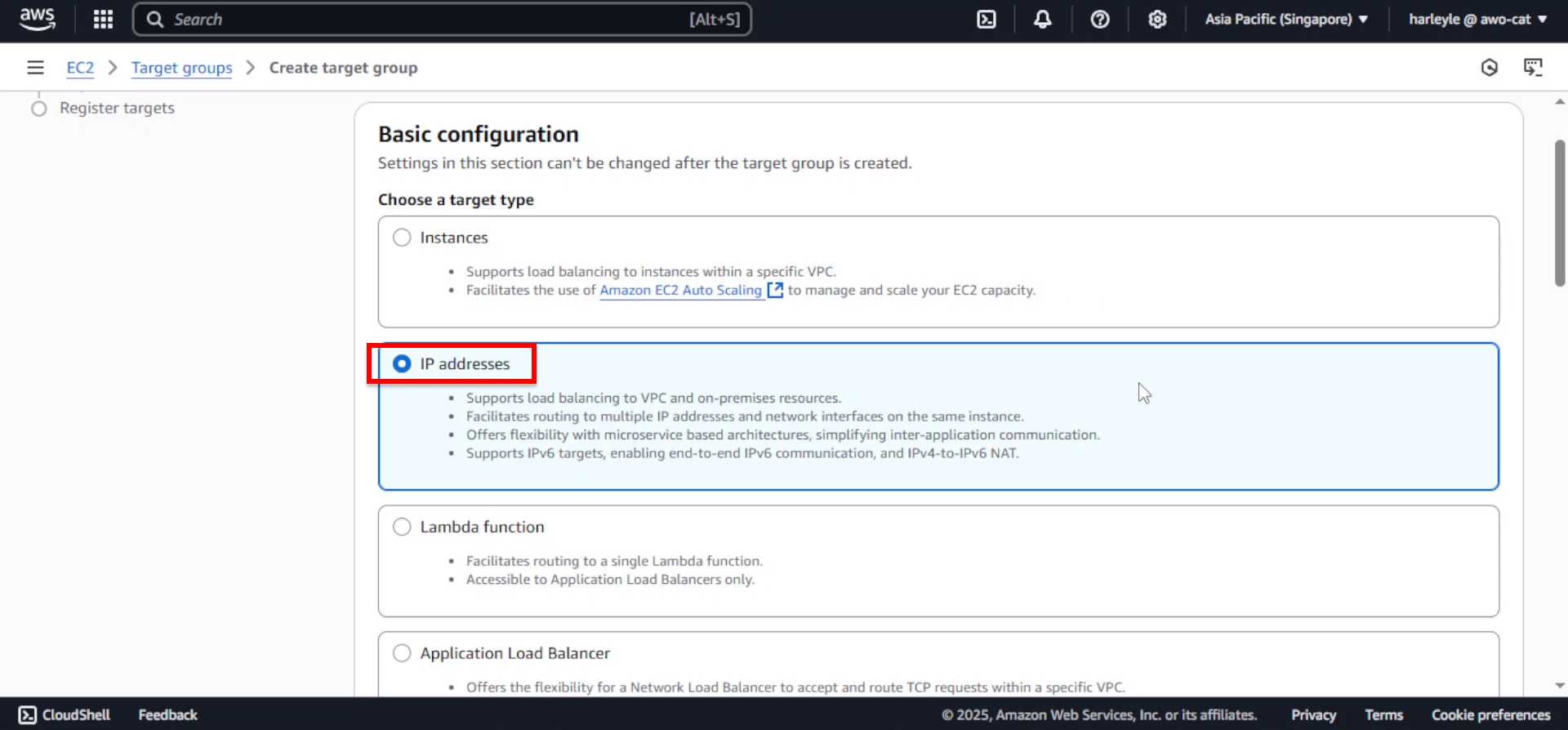Click the AWS logo home icon
This screenshot has width=1568, height=730.
38,19
